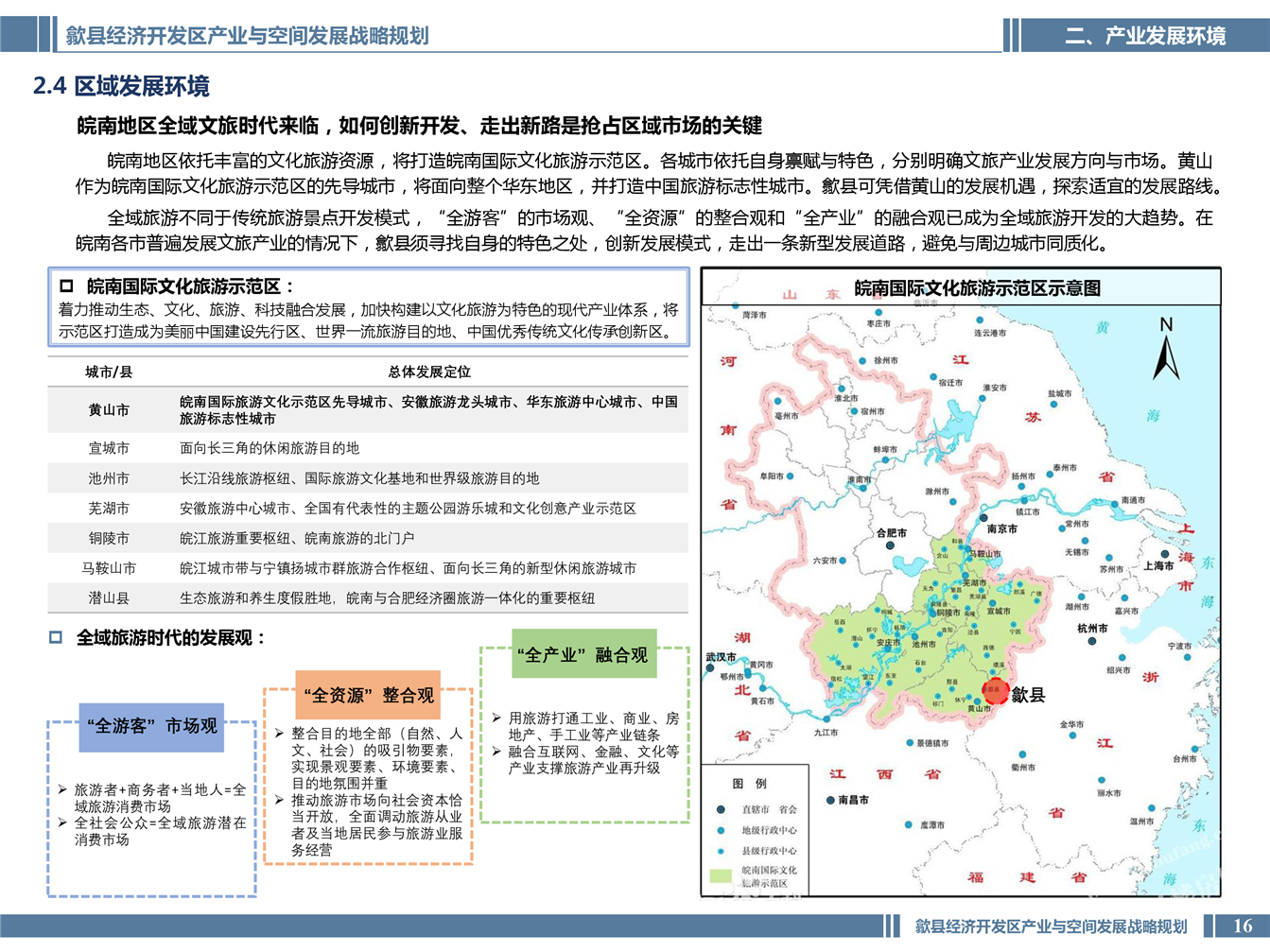Click the legend dot for 直辖市 省会
The height and width of the screenshot is (952, 1270).
tap(721, 809)
